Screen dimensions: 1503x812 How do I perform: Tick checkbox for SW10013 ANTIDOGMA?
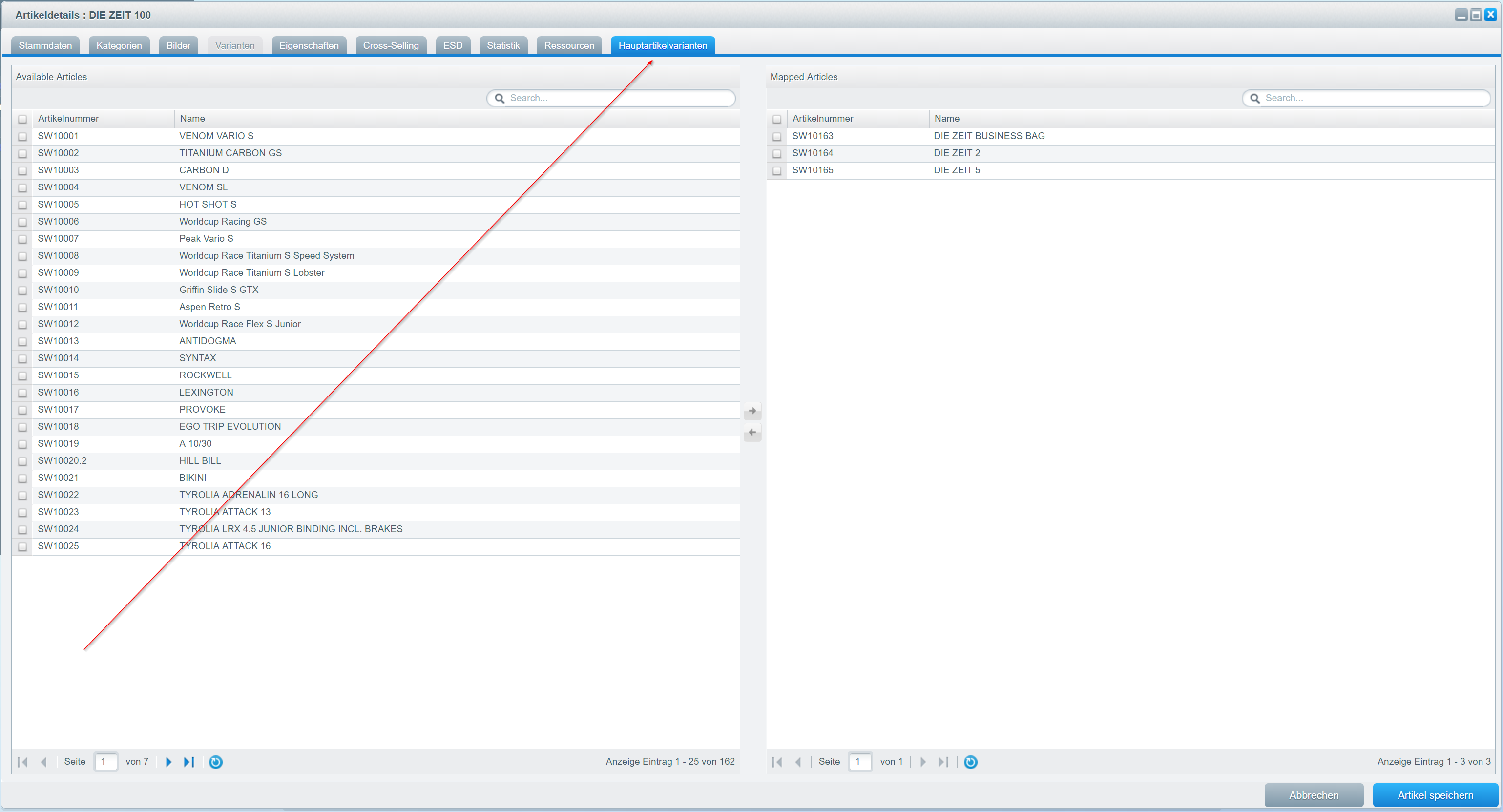pos(23,341)
